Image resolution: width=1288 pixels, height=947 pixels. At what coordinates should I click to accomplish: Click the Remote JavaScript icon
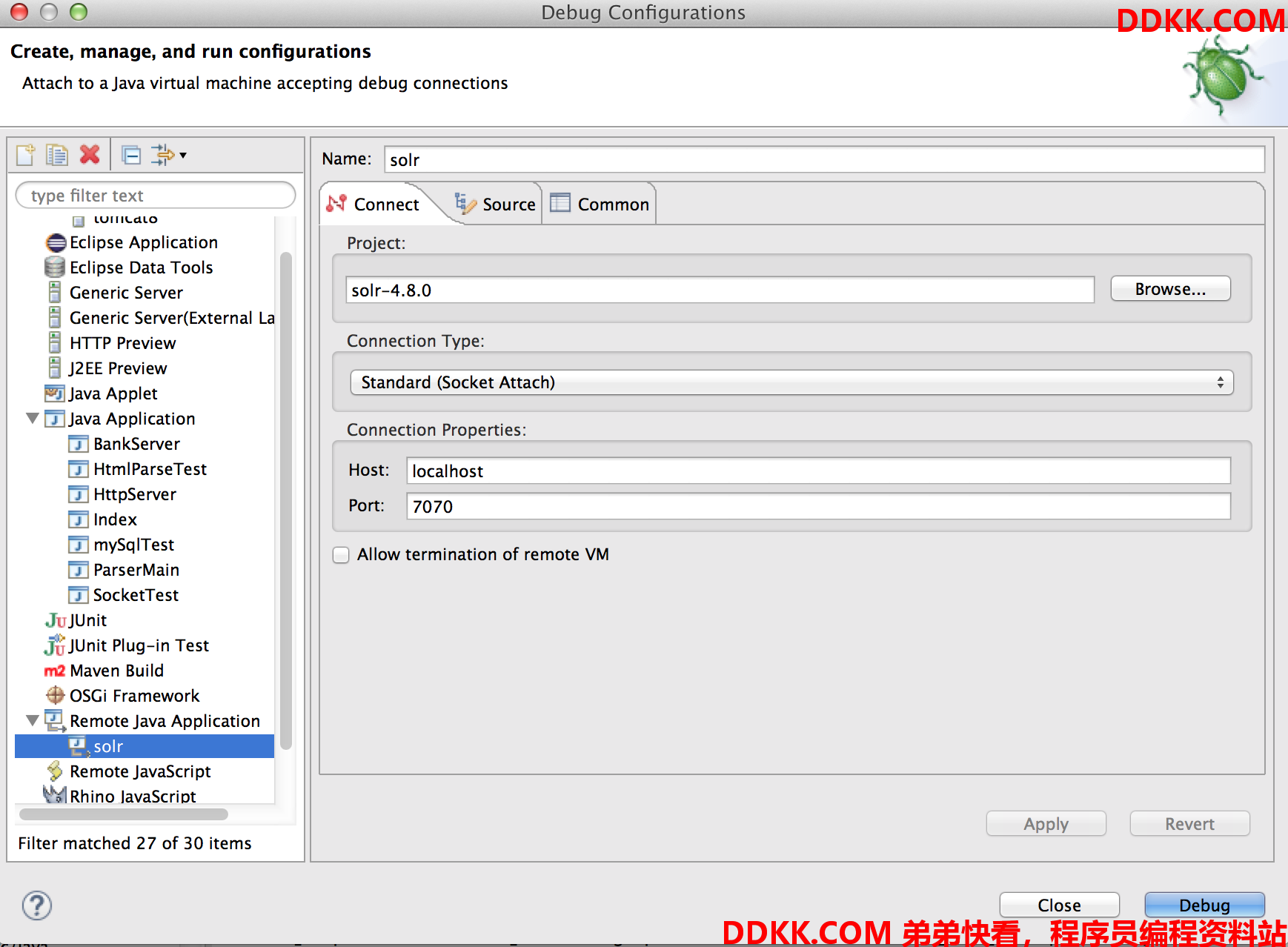click(x=55, y=771)
